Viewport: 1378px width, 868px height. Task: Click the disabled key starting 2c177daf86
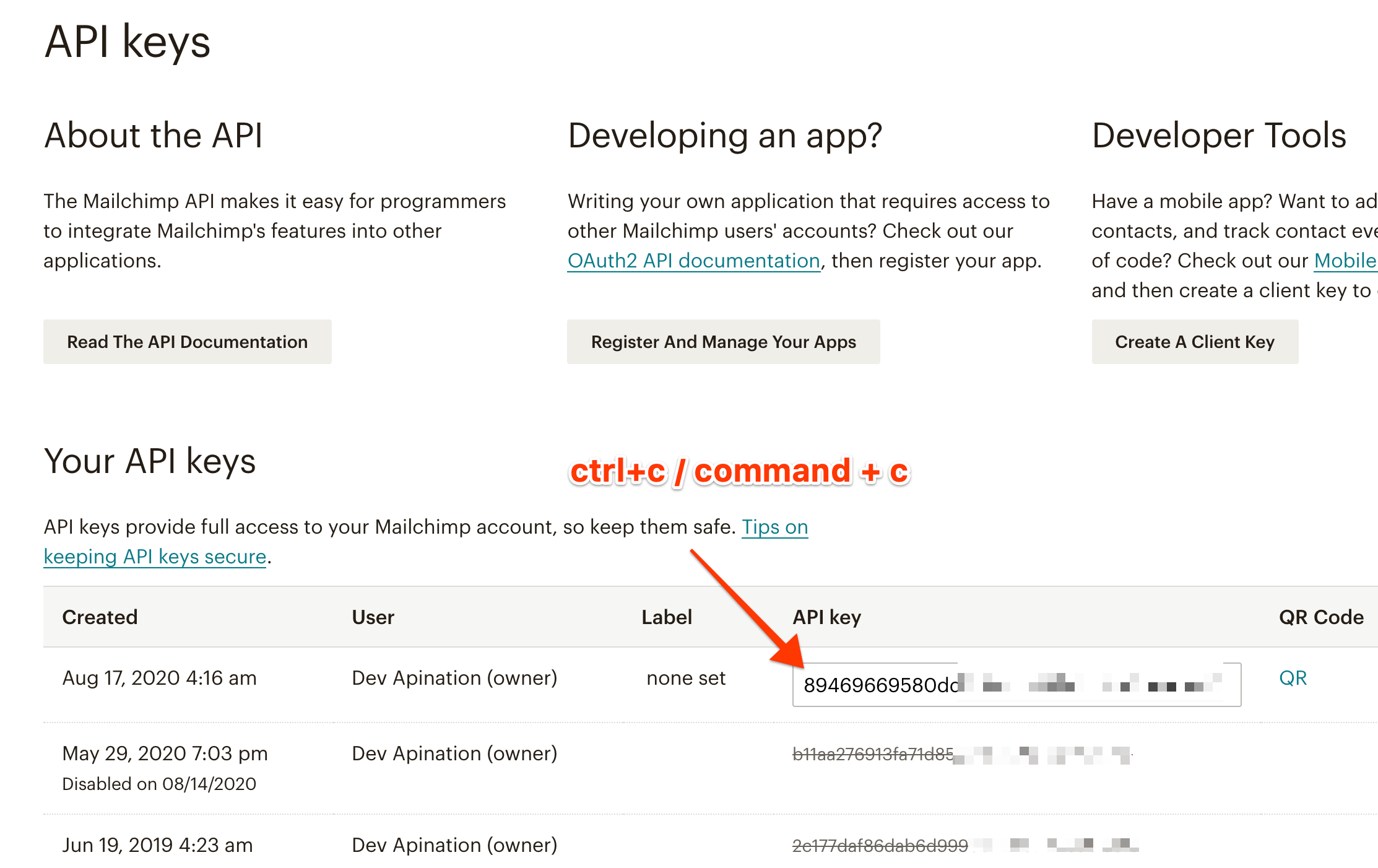[x=879, y=846]
